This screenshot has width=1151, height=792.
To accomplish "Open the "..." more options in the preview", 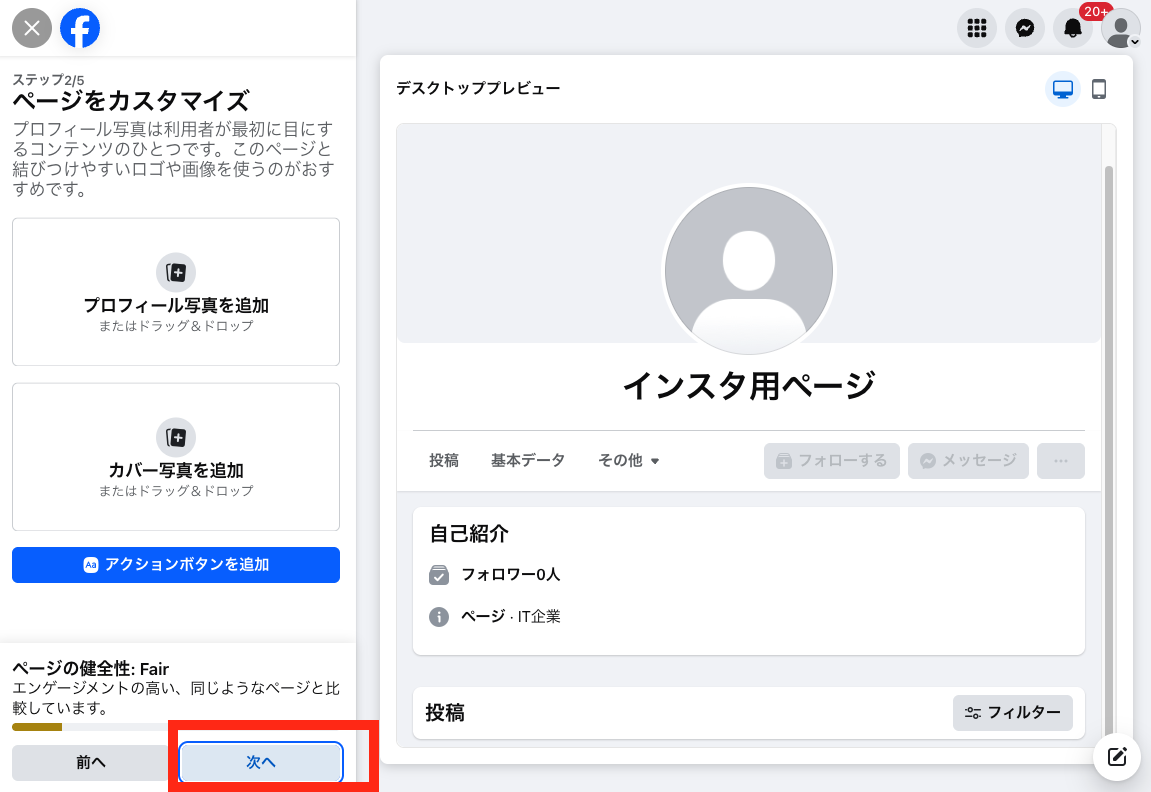I will click(x=1060, y=461).
